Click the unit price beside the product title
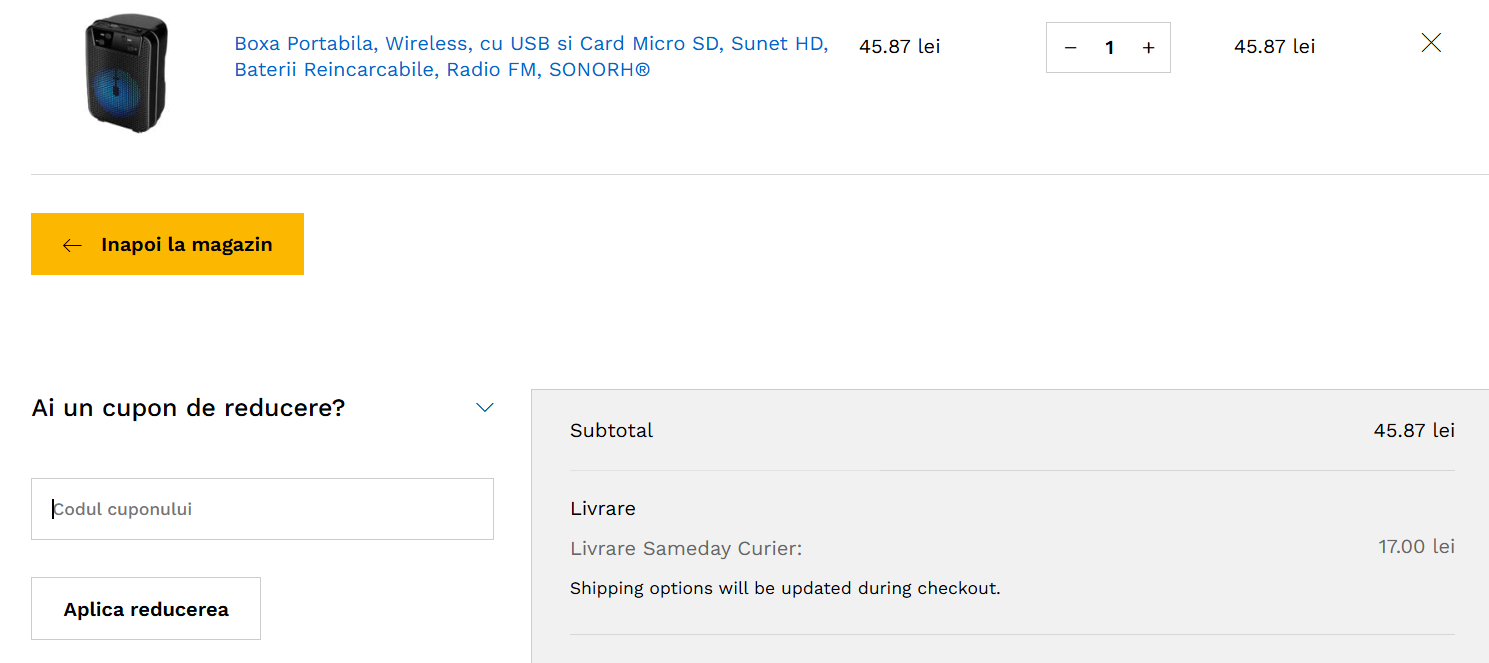 (899, 47)
